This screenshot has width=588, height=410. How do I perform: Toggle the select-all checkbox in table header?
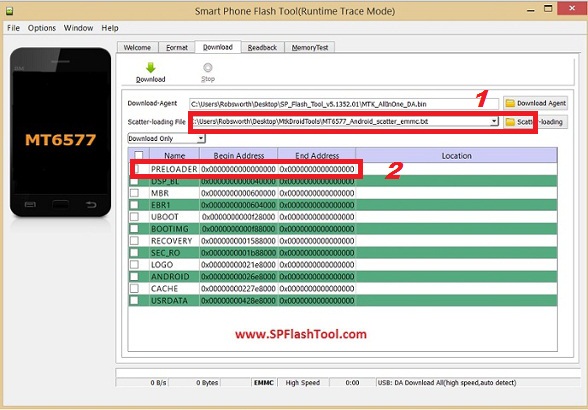tap(139, 155)
